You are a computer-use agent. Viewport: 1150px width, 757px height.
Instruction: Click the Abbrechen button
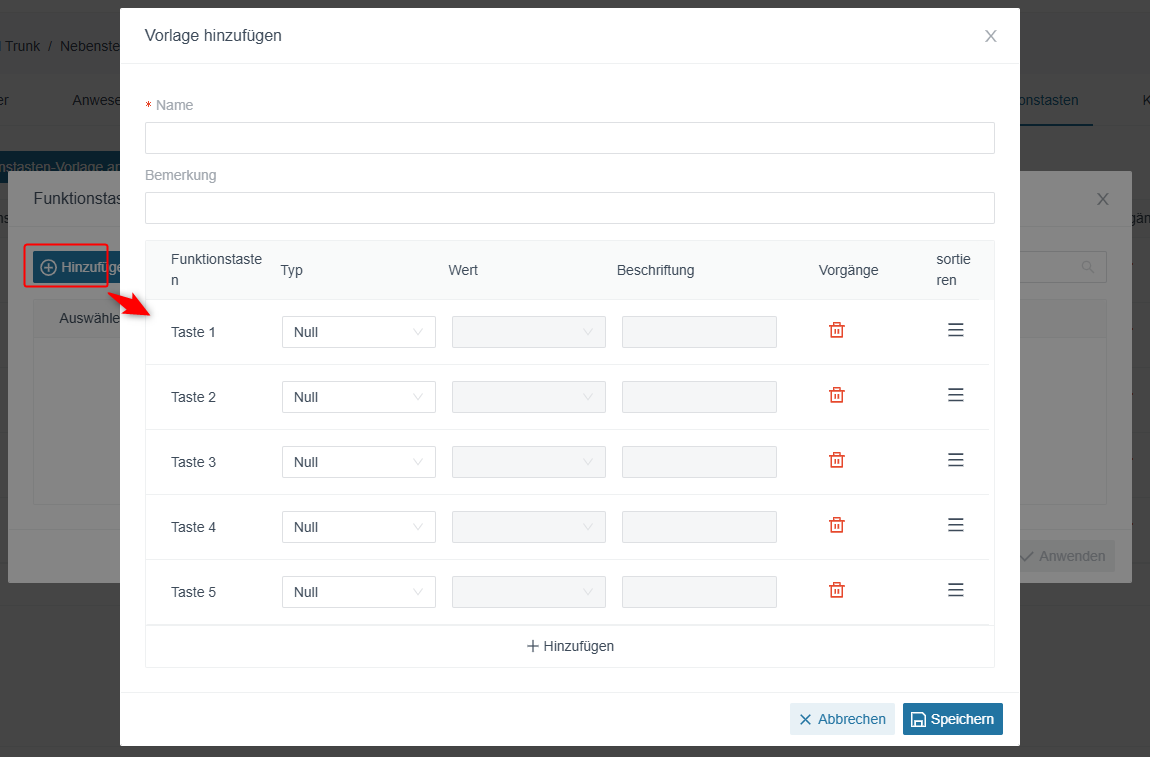[x=842, y=719]
